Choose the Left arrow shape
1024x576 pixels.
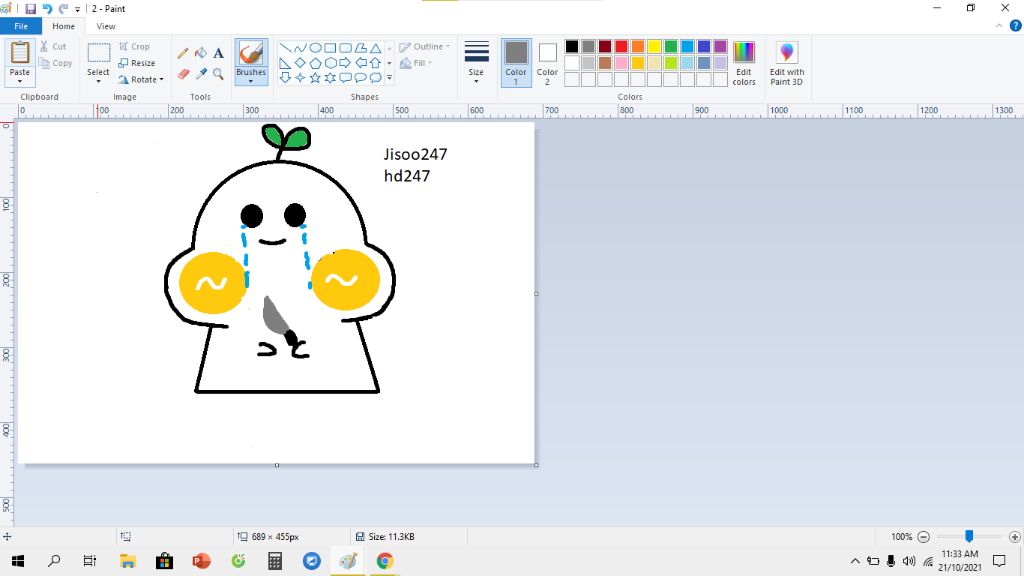(x=360, y=63)
